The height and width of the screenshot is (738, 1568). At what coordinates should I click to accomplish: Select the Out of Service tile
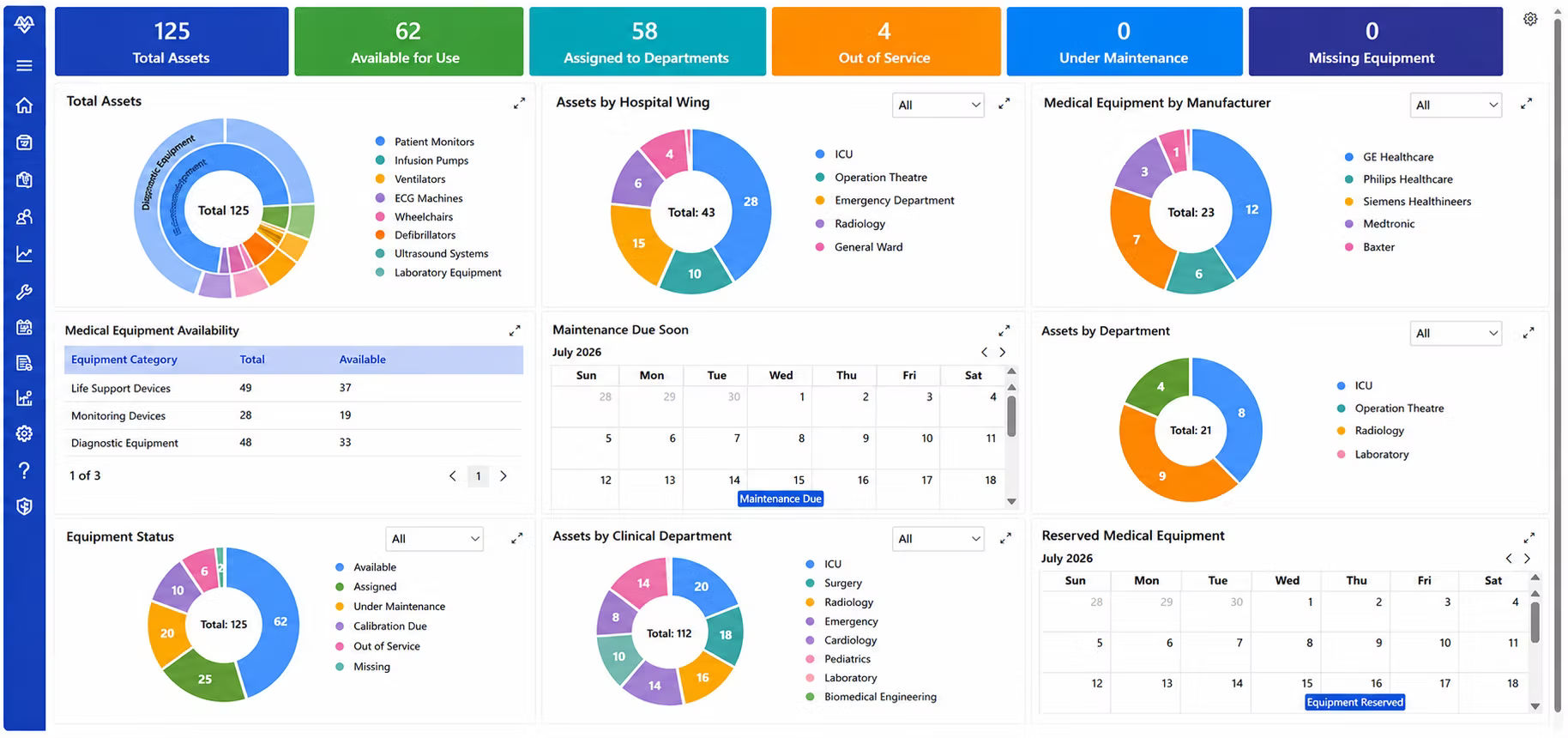click(x=886, y=41)
